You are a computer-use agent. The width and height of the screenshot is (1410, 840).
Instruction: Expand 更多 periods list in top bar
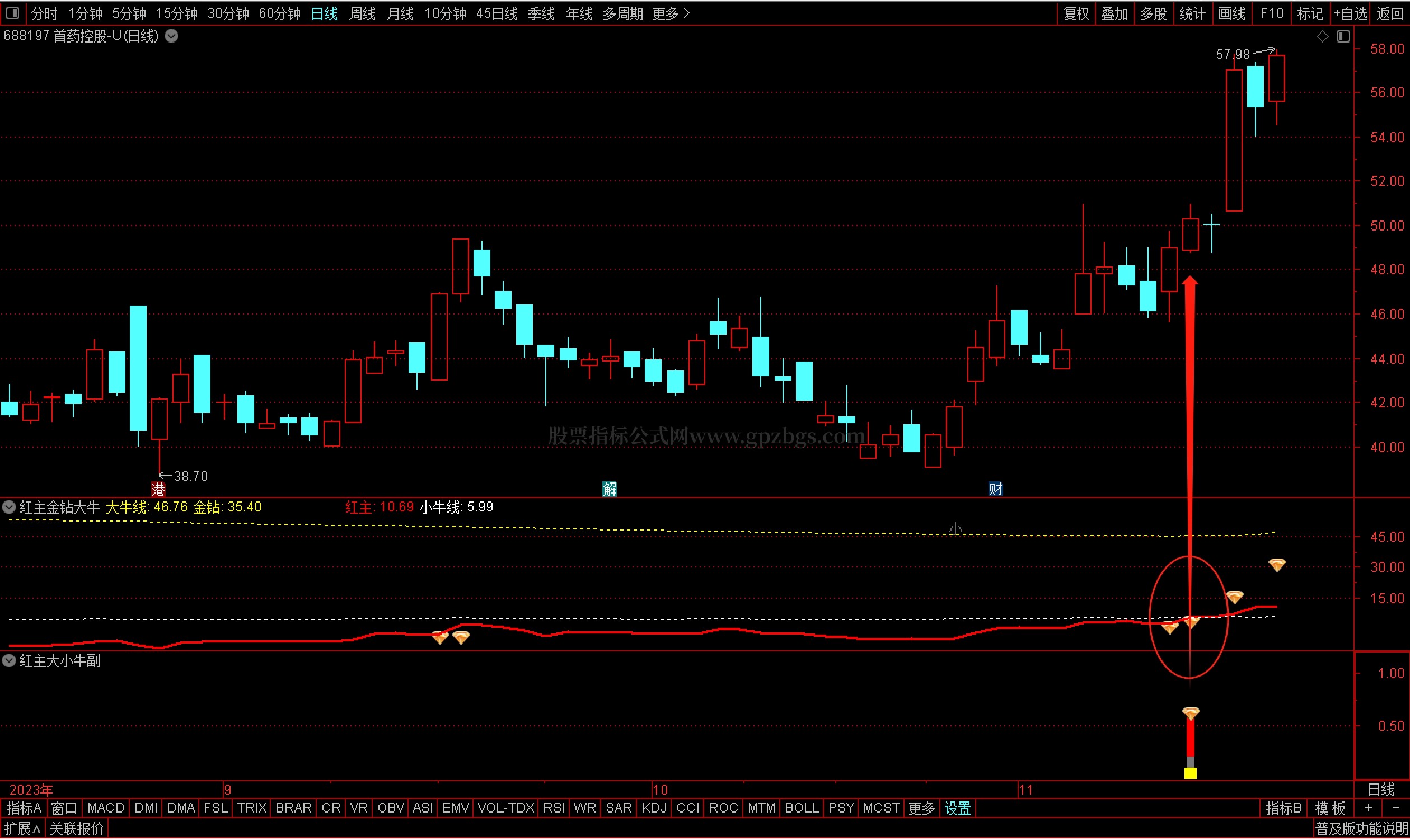[x=671, y=13]
